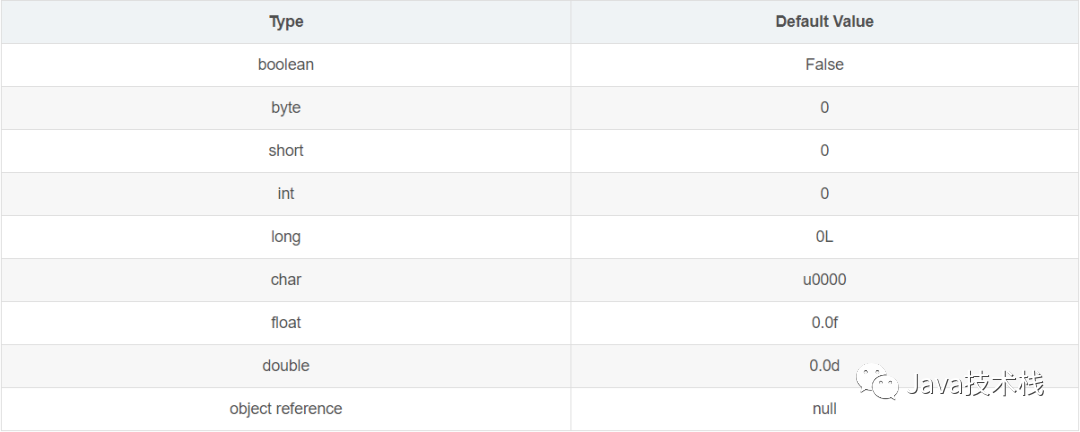Click the 0 value in byte row
Image resolution: width=1080 pixels, height=432 pixels.
click(x=824, y=108)
